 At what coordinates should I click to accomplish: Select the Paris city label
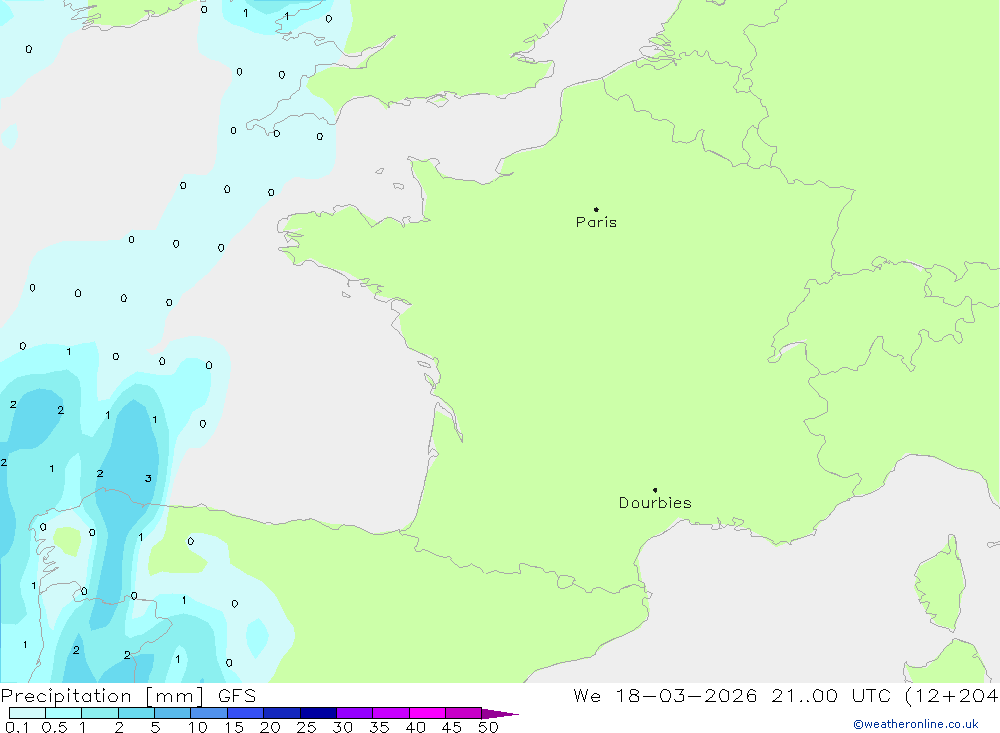point(596,222)
